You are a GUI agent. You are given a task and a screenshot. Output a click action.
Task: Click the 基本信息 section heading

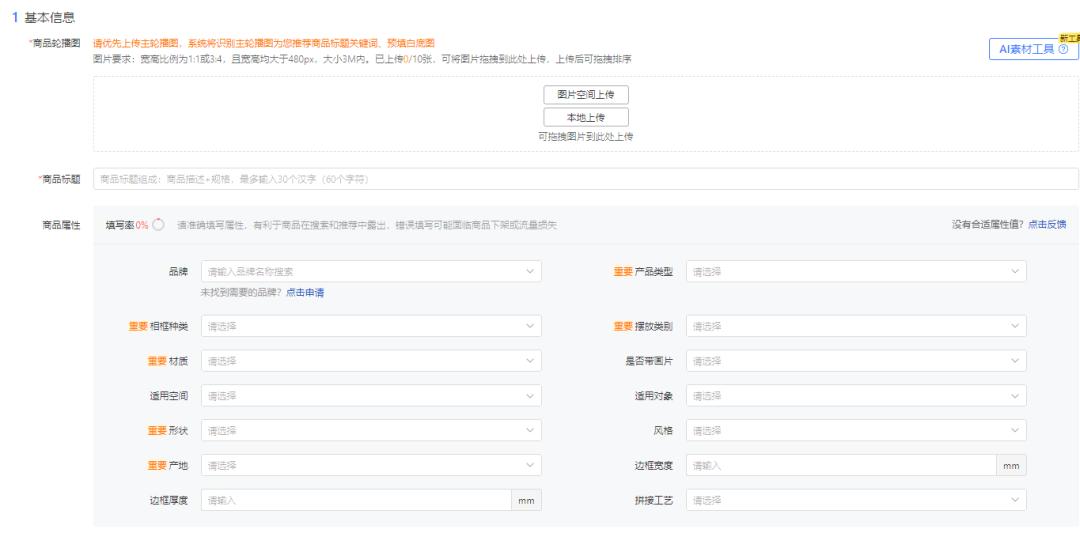click(x=50, y=17)
